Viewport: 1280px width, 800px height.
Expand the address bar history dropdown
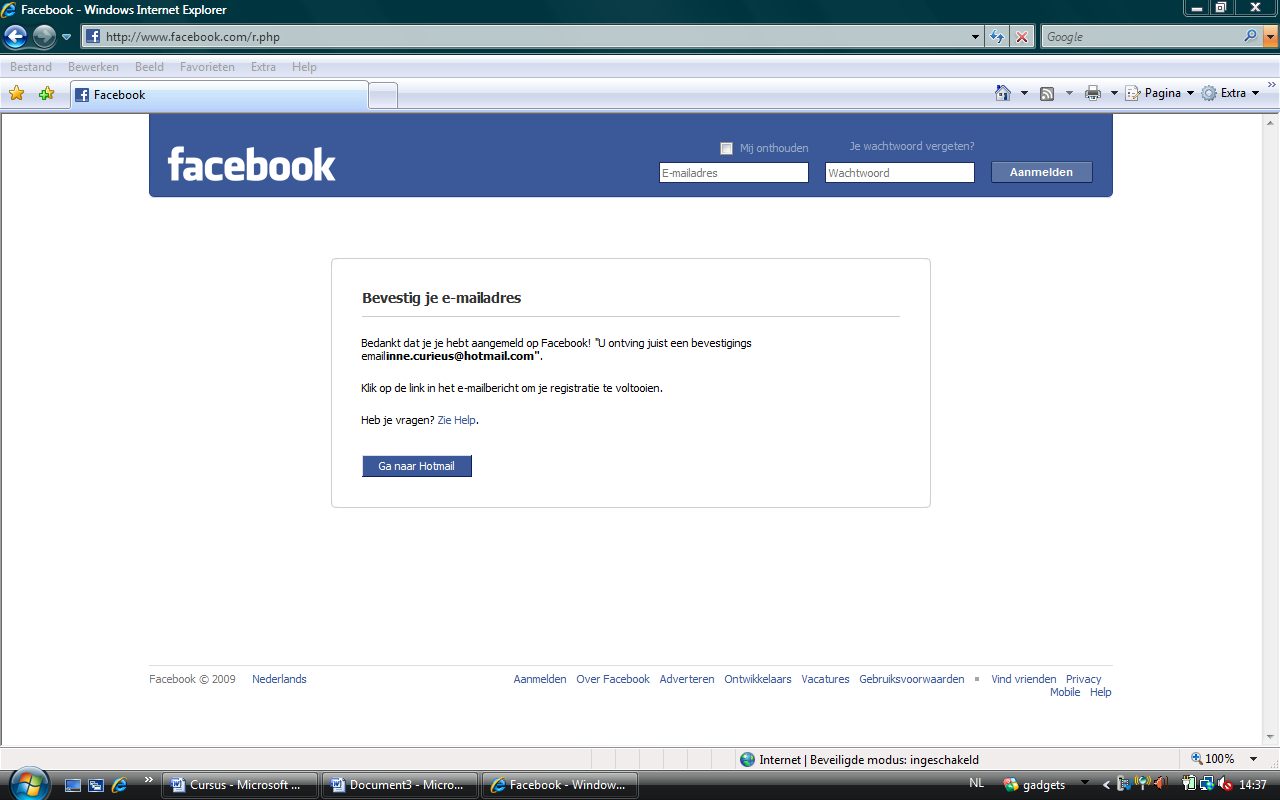coord(977,37)
